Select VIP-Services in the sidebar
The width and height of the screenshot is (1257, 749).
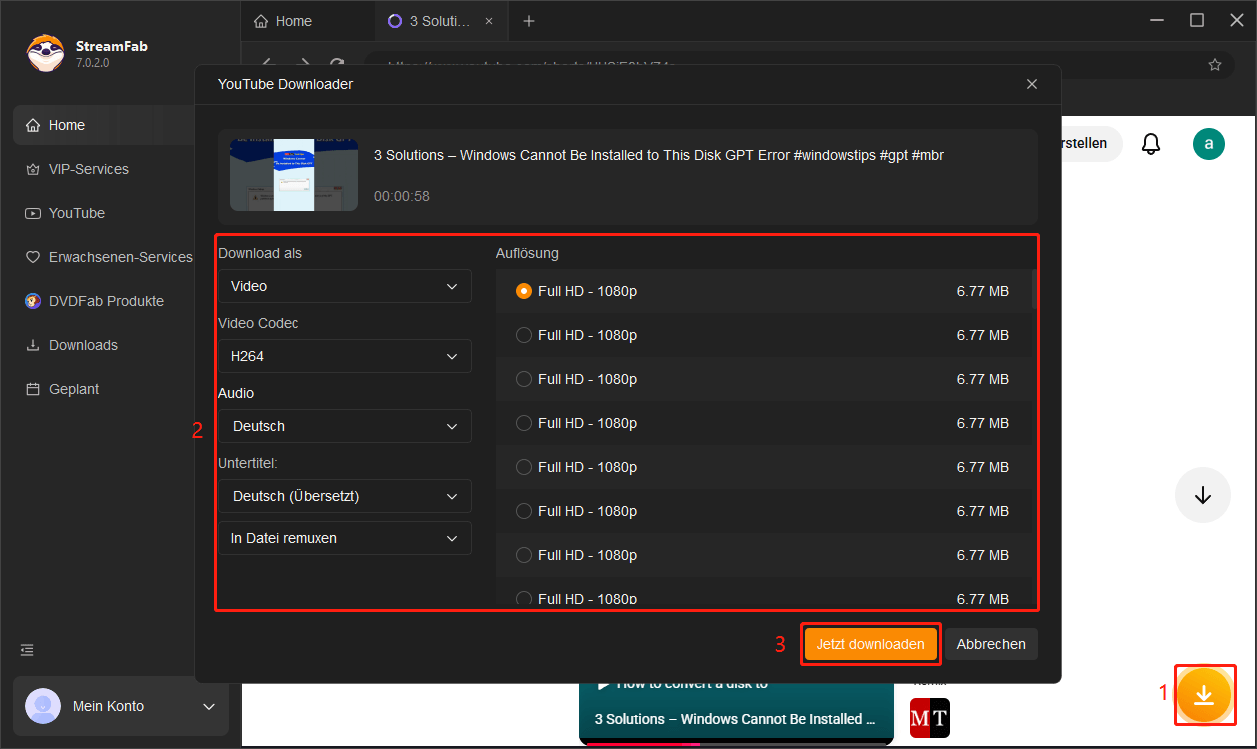tap(88, 169)
